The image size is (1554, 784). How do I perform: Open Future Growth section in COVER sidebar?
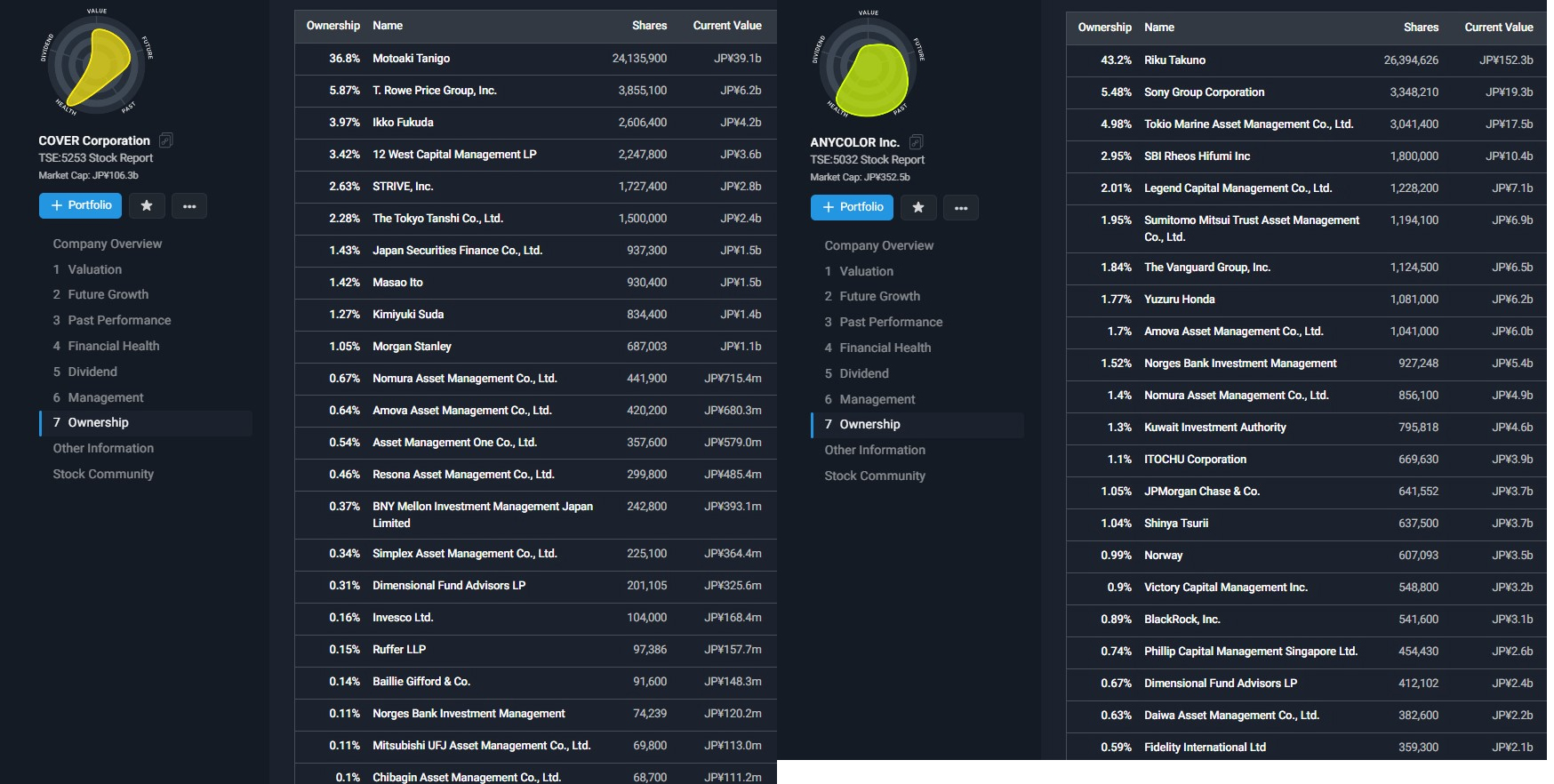[100, 294]
